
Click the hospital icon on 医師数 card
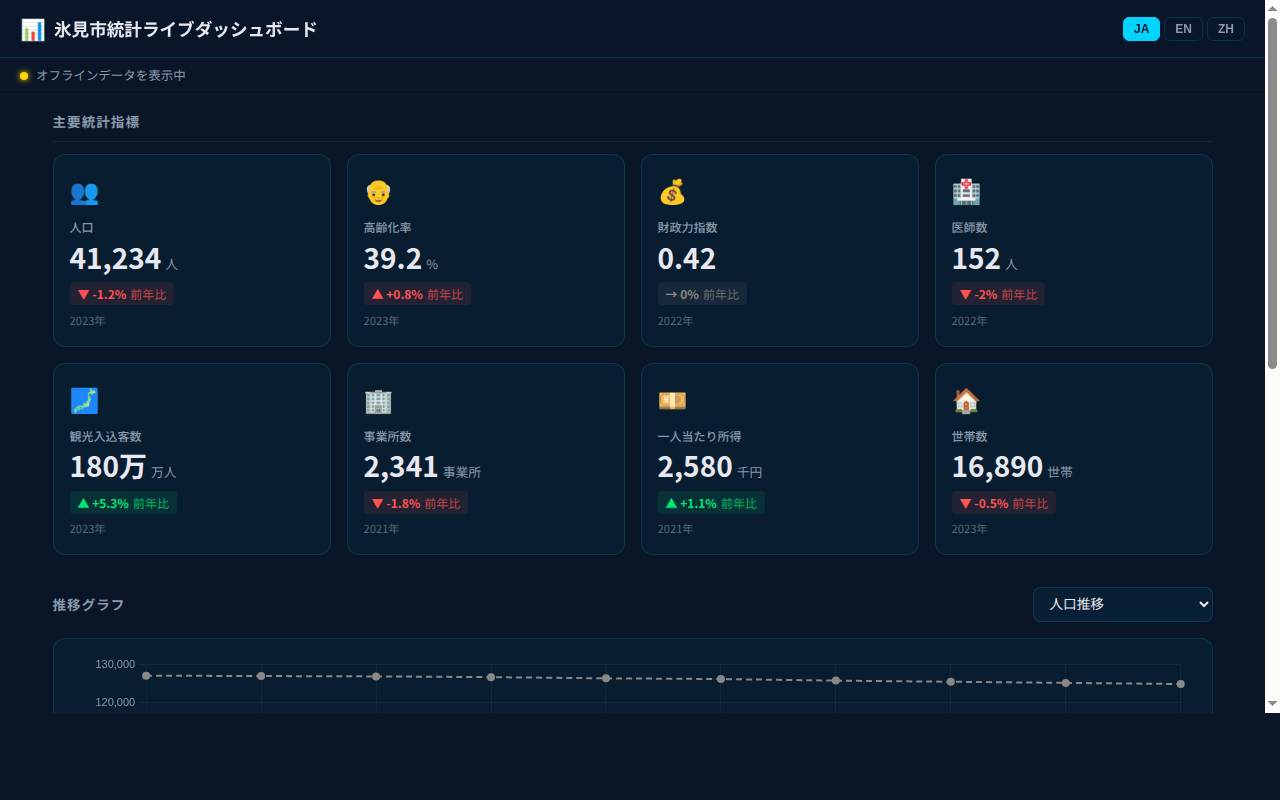click(966, 192)
